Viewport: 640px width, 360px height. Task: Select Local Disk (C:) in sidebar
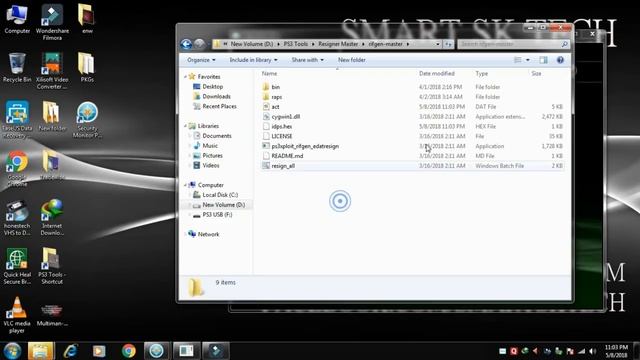coord(220,195)
